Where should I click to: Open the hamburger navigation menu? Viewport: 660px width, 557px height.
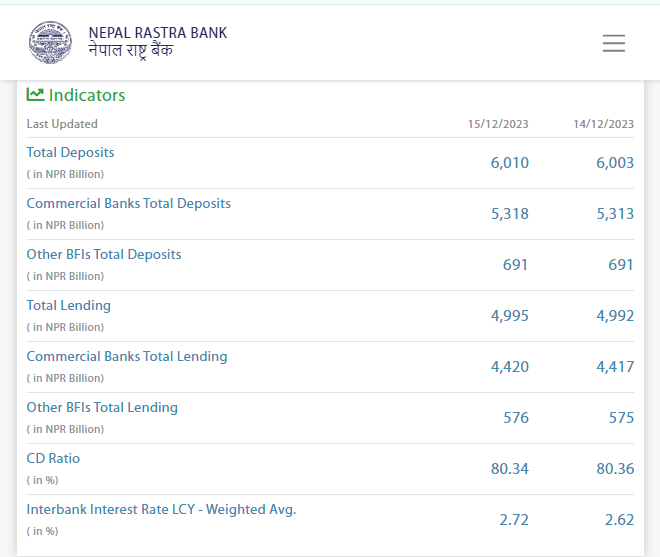pyautogui.click(x=613, y=43)
